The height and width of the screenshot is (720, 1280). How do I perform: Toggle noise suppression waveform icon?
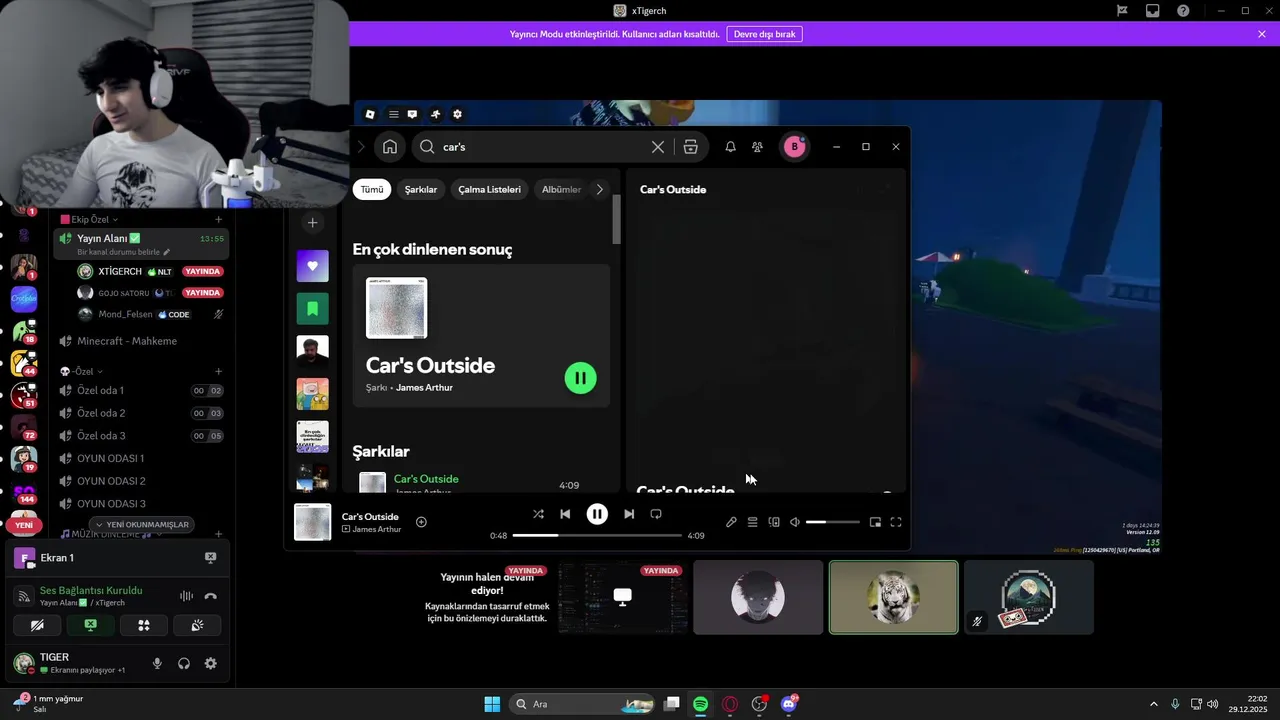point(186,596)
